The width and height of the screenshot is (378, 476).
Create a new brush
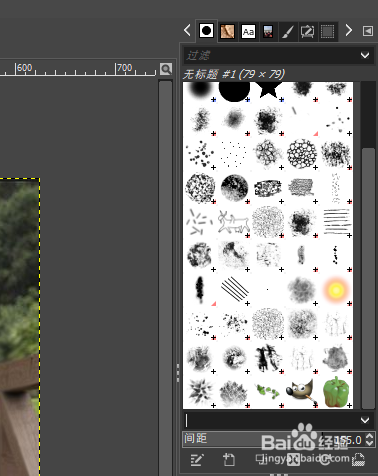229,460
